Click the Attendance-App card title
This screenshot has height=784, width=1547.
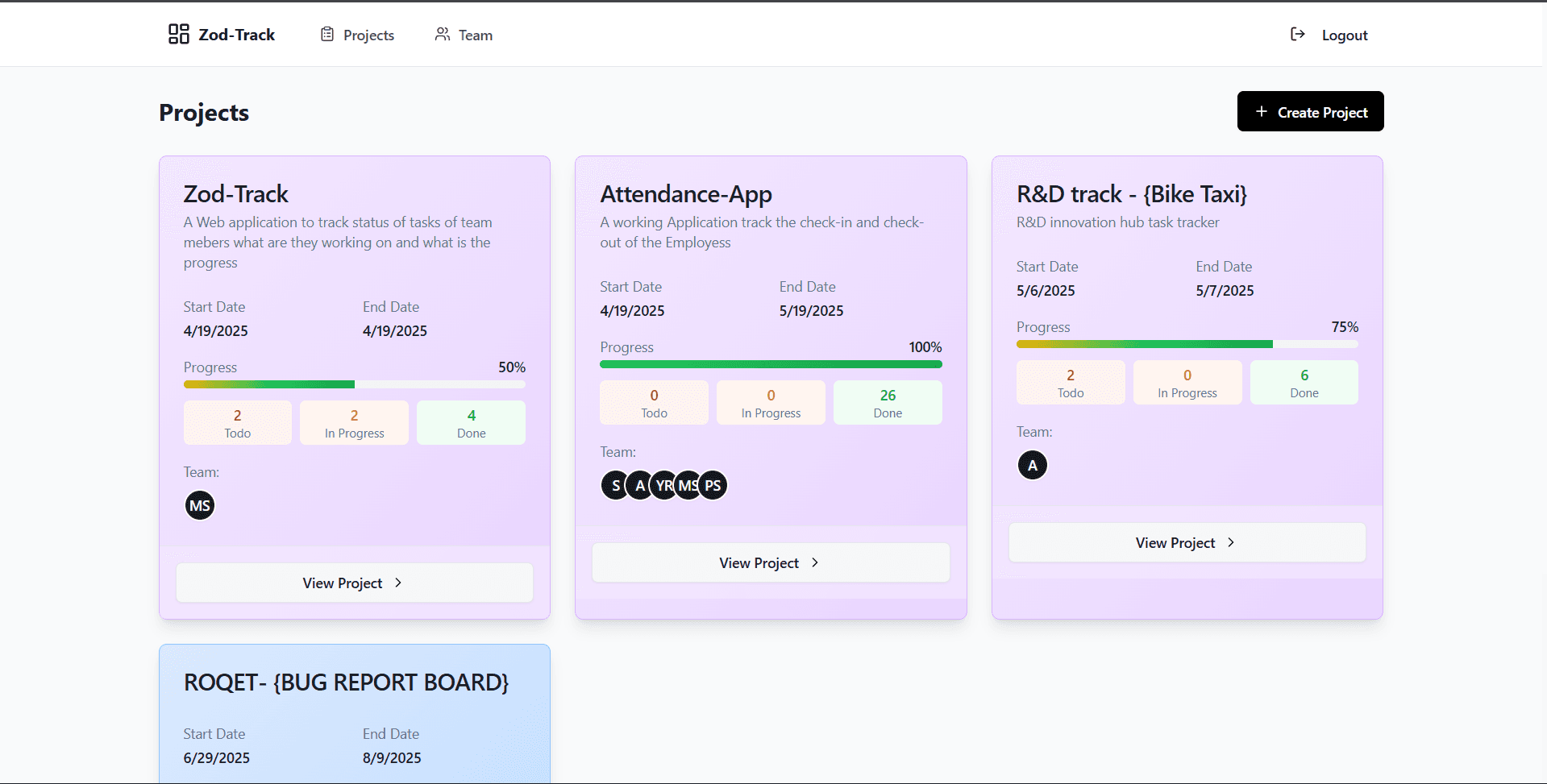click(x=686, y=194)
